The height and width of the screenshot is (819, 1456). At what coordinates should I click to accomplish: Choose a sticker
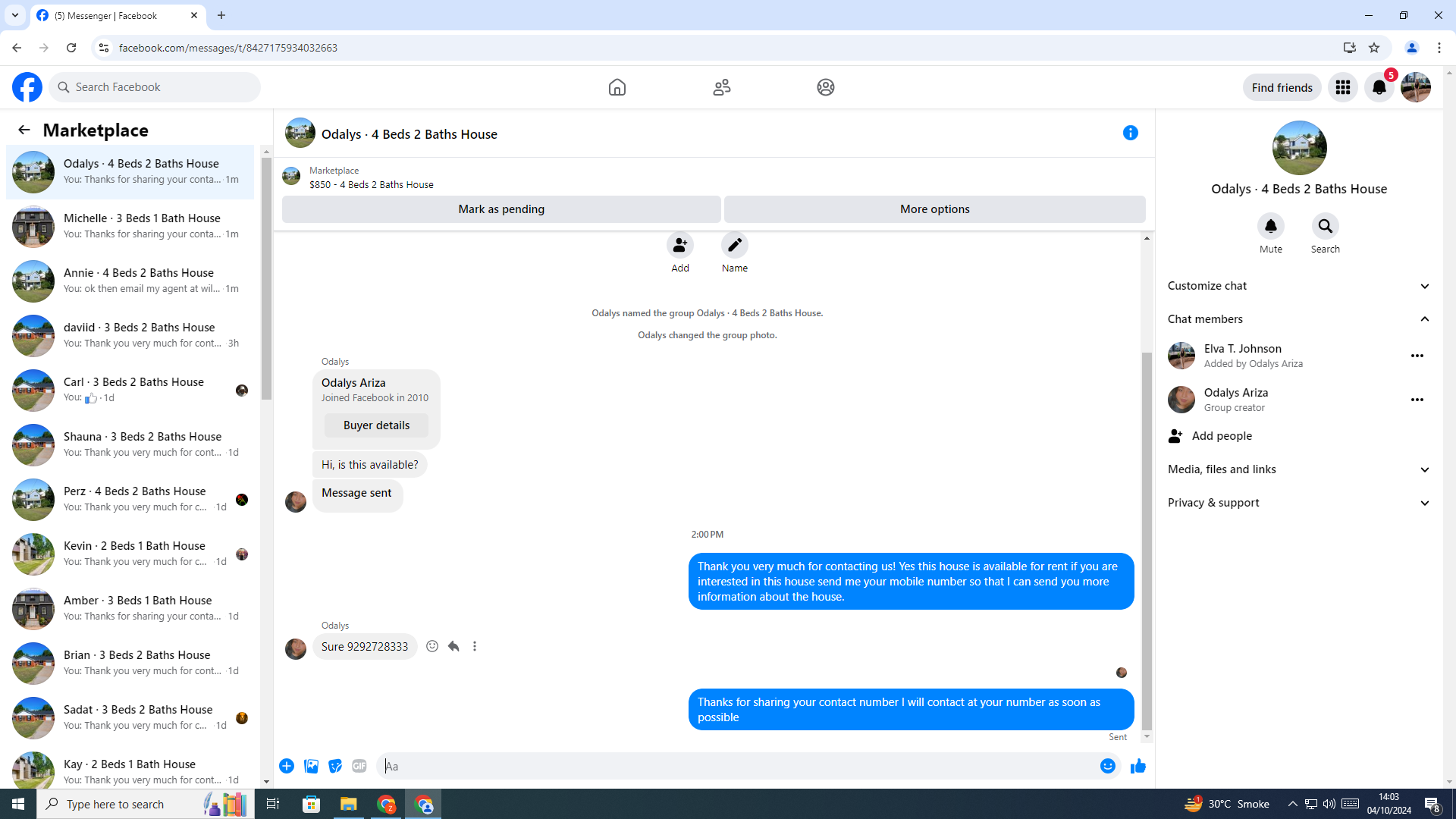[335, 766]
